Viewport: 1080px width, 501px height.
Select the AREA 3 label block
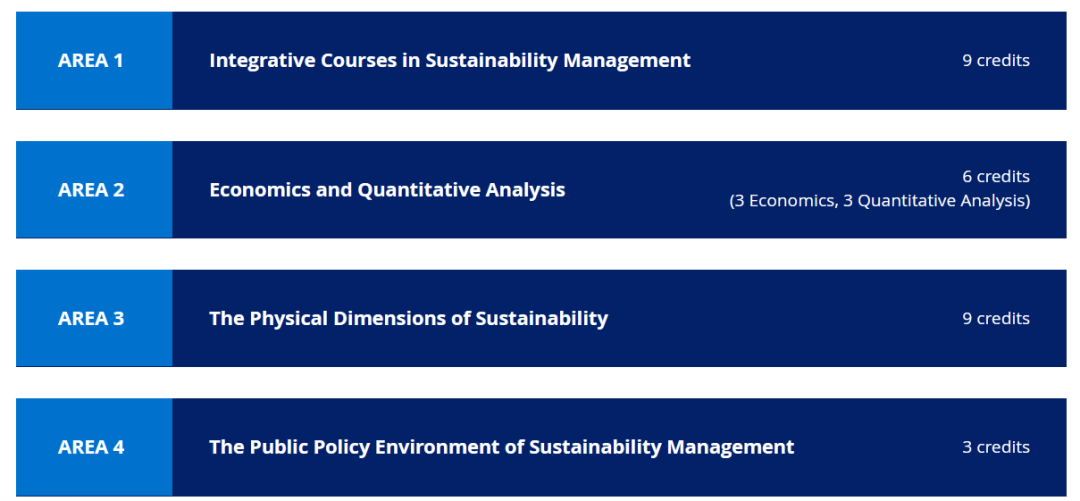click(94, 318)
